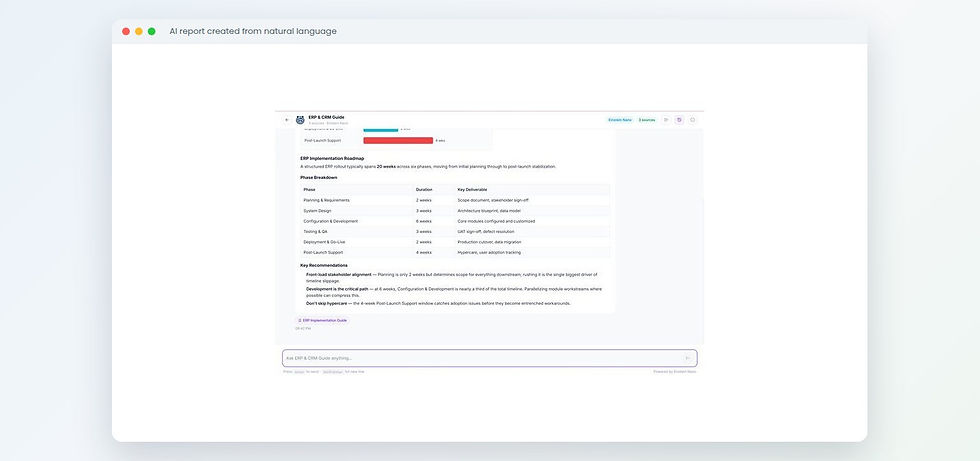
Task: Open the ERP Implementation Guide source chip
Action: (322, 320)
